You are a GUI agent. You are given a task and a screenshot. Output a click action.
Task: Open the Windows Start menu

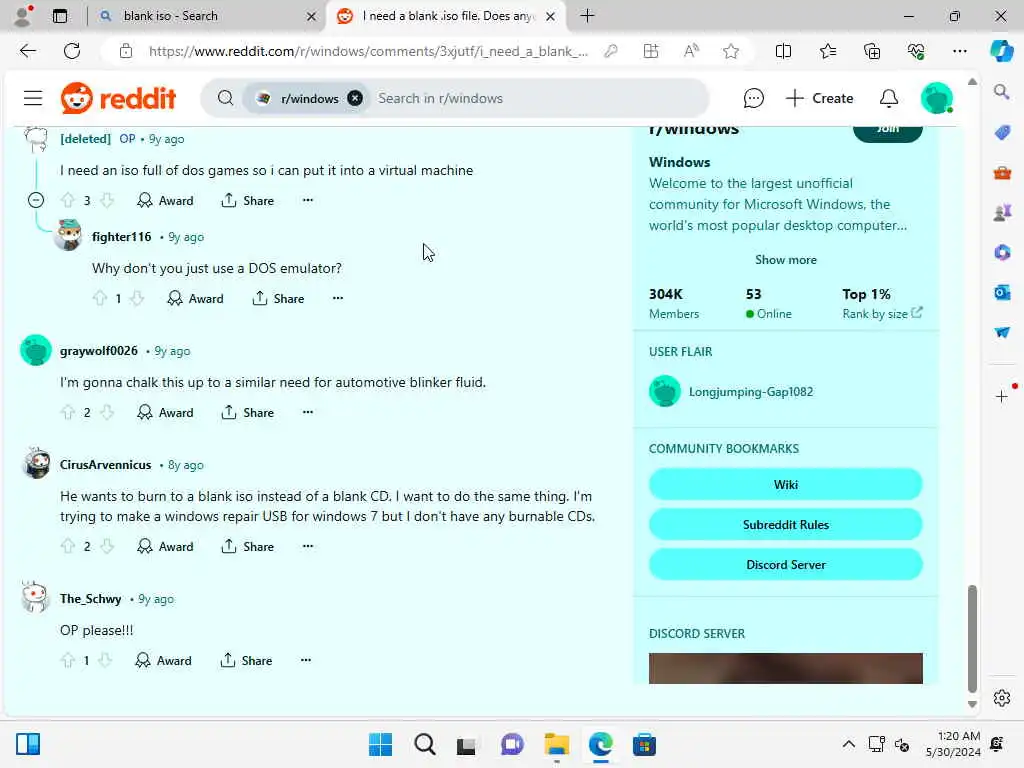380,744
